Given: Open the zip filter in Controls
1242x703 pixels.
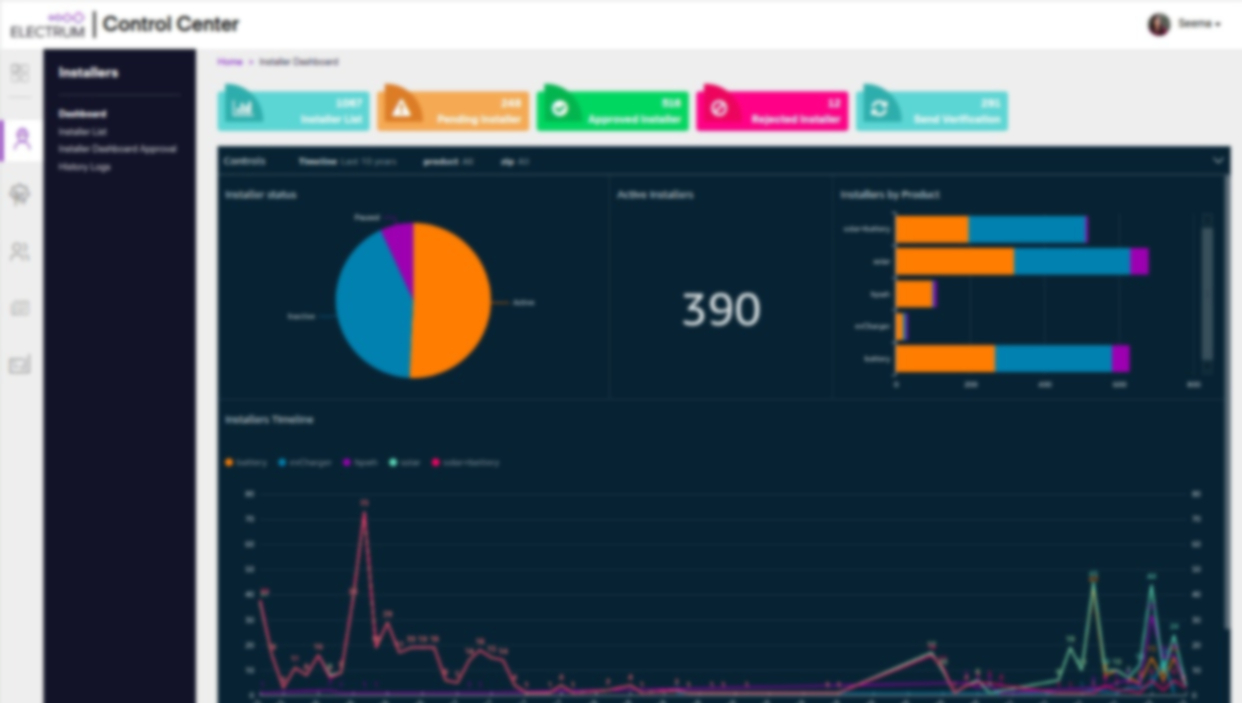Looking at the screenshot, I should click(515, 161).
